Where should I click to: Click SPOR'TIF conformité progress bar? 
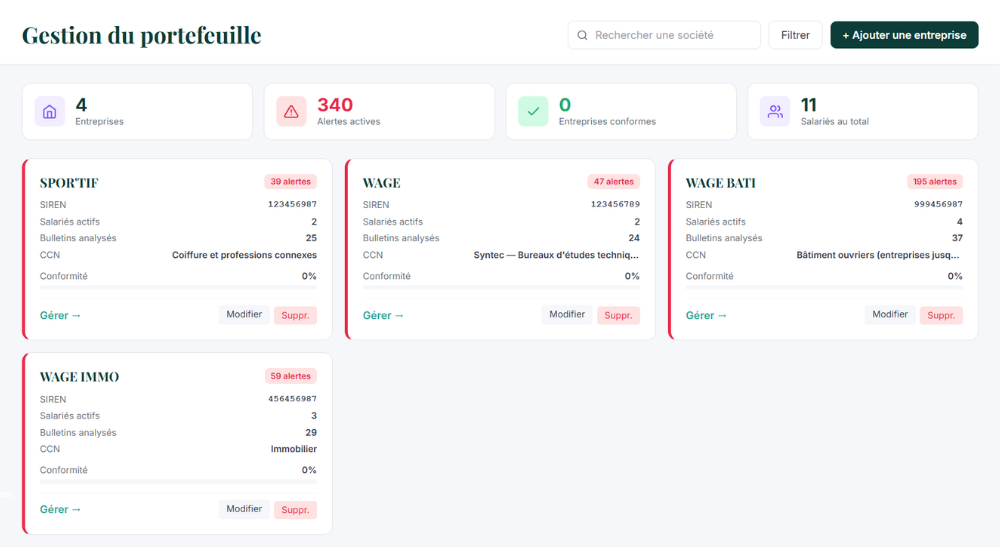tap(178, 287)
